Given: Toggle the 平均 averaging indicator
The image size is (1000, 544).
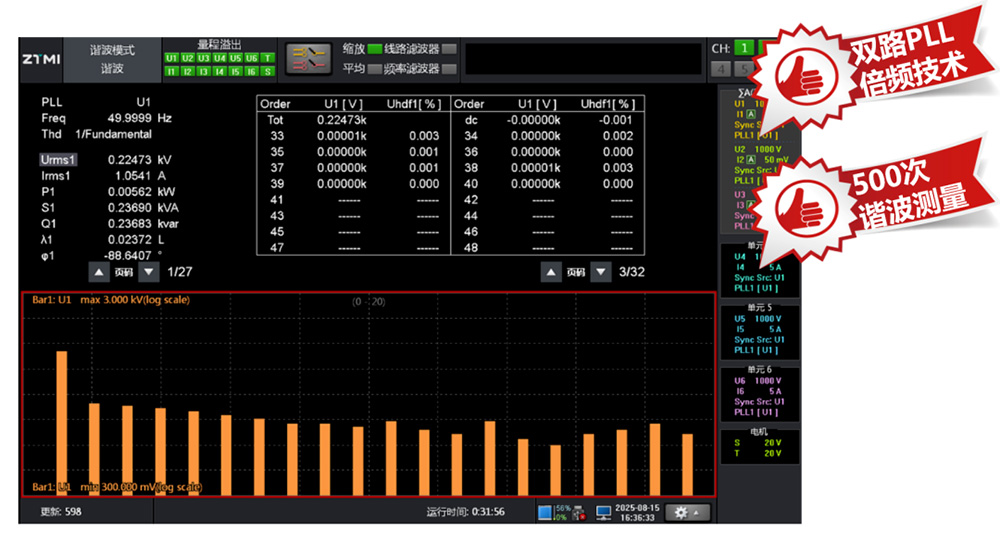Looking at the screenshot, I should click(375, 69).
